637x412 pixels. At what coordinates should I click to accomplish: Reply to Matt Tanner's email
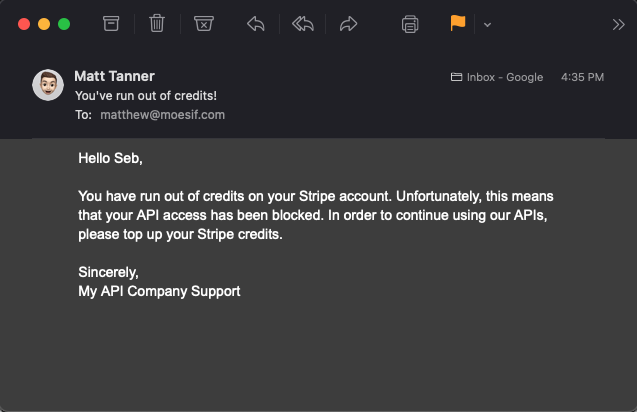[x=256, y=24]
